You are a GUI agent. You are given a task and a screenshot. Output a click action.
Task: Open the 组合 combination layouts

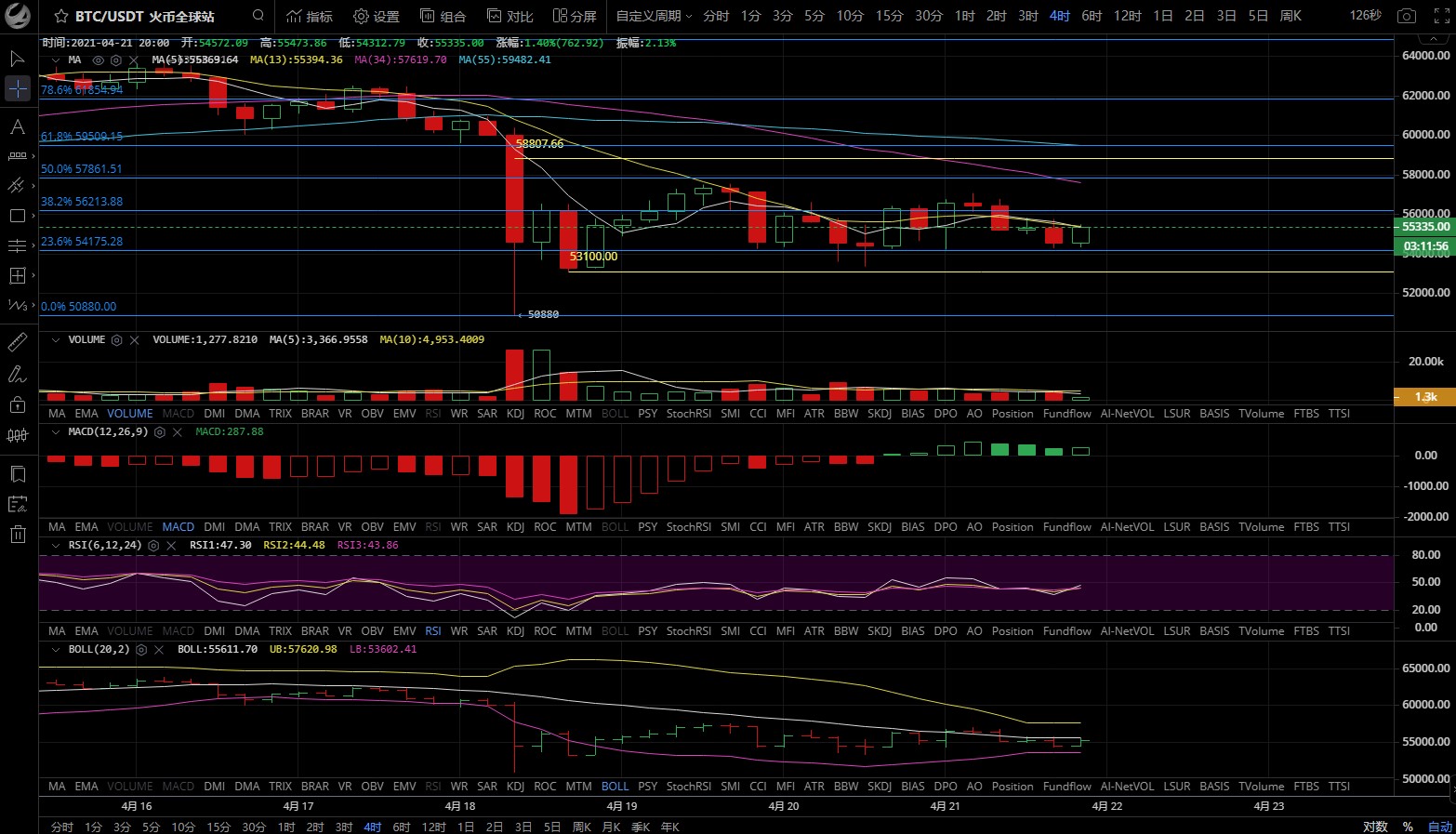(443, 16)
